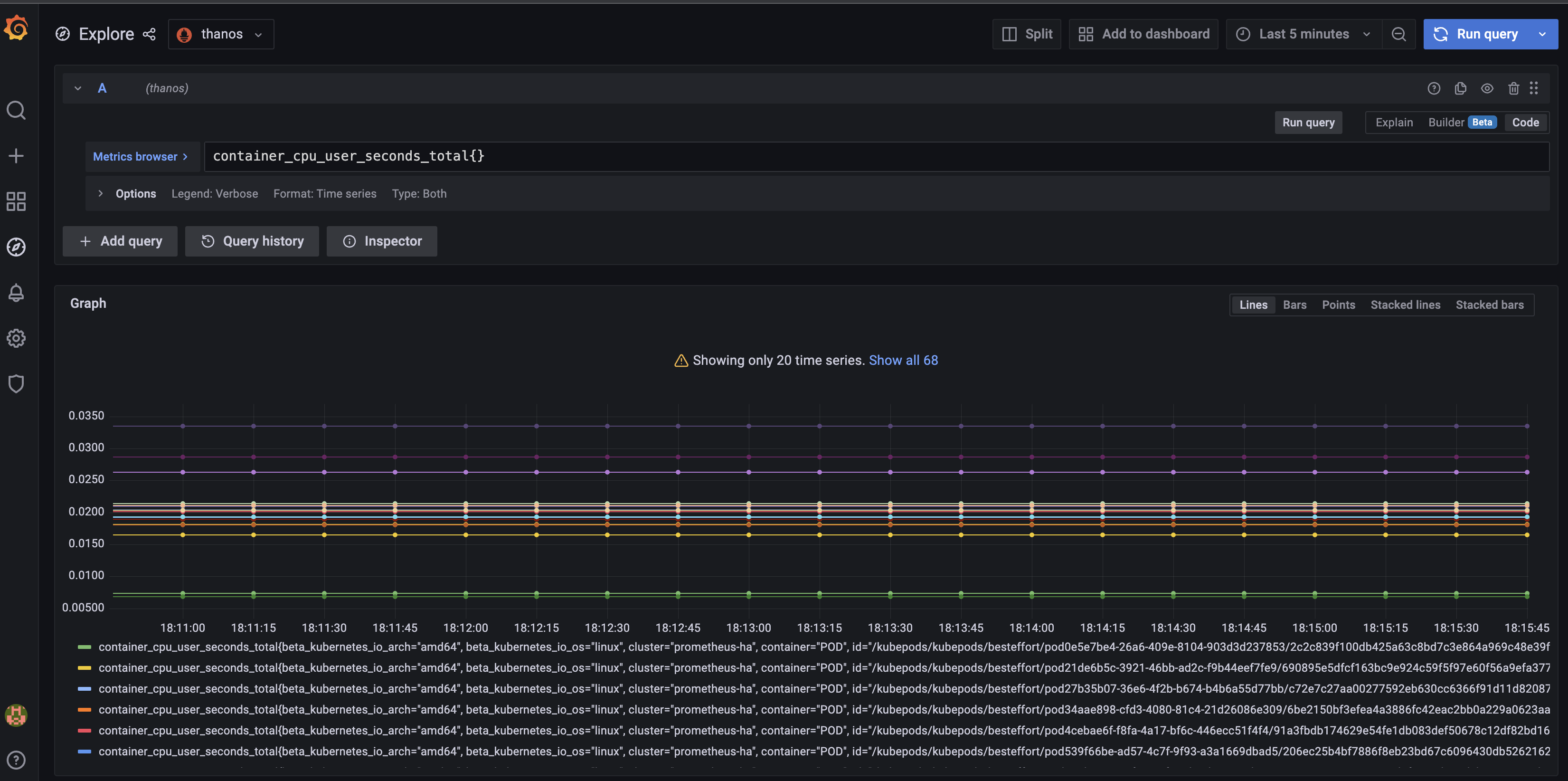Open the search icon in sidebar
The width and height of the screenshot is (1568, 781).
click(17, 110)
